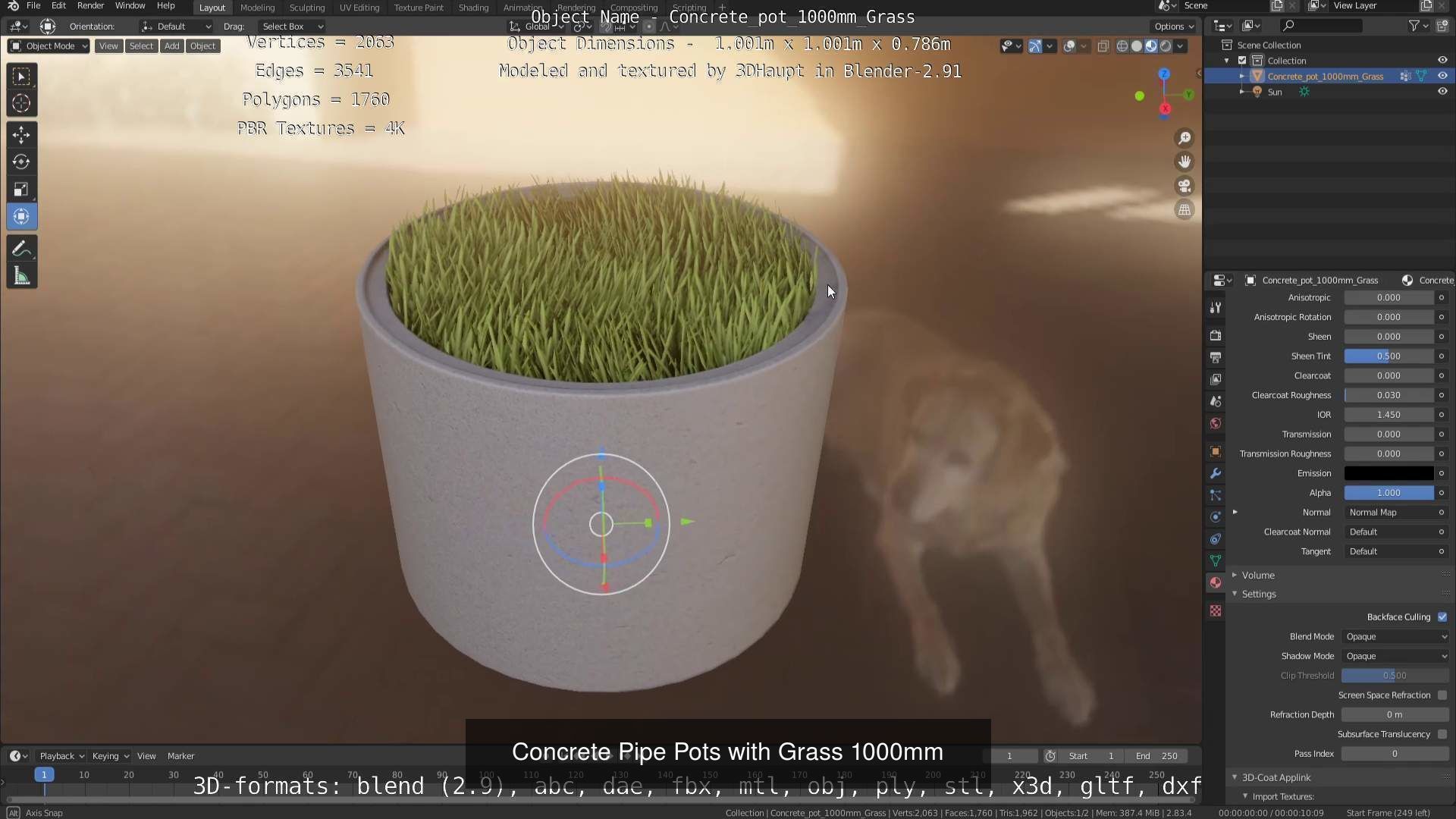Open the Render menu
The image size is (1456, 819).
pos(90,6)
